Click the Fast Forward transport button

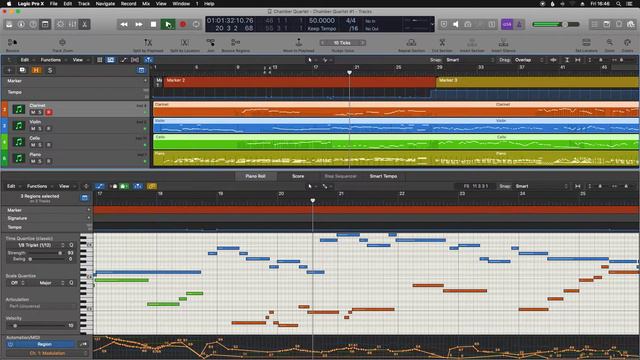click(x=139, y=24)
